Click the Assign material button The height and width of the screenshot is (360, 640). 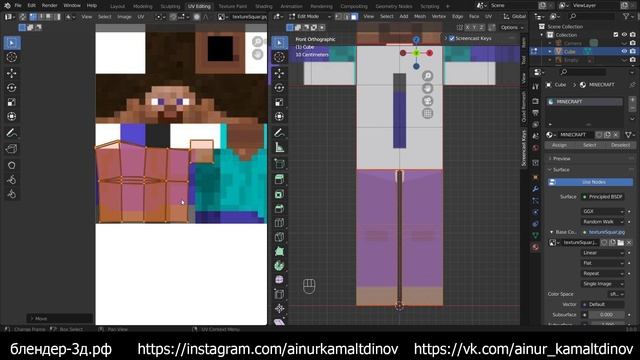pos(559,145)
